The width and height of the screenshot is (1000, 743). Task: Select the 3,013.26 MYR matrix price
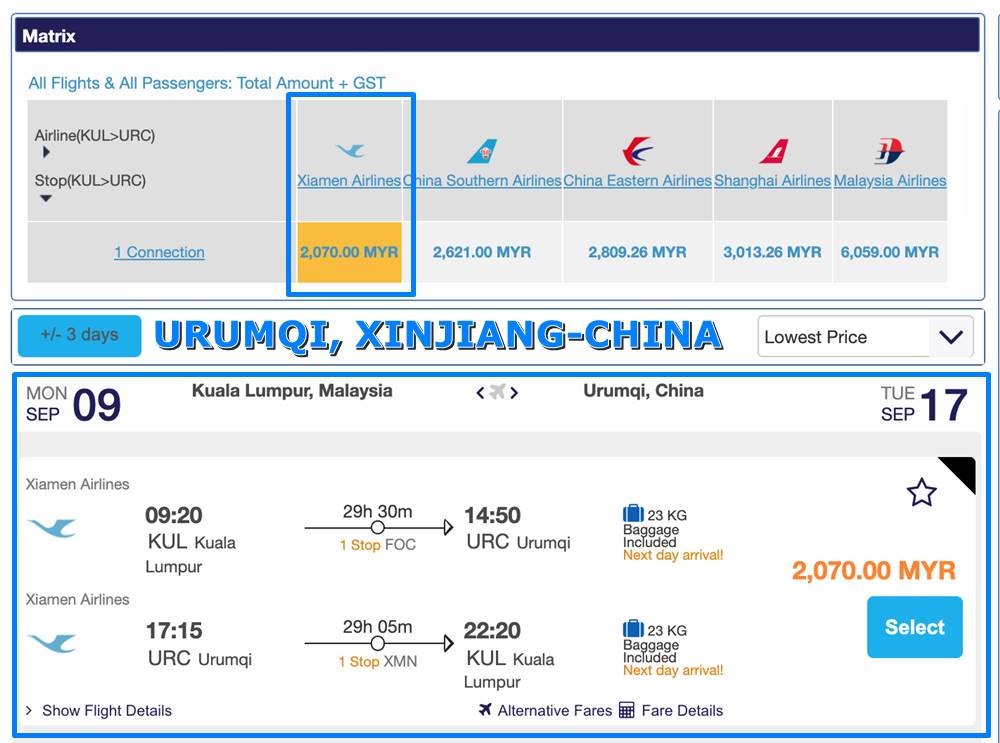(x=772, y=253)
